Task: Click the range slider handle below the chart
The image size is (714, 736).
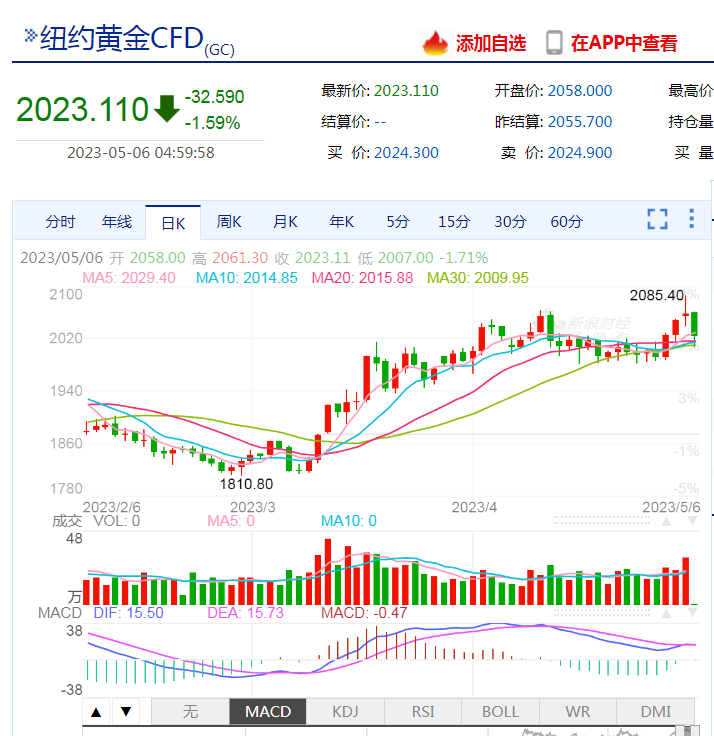Action: (688, 730)
